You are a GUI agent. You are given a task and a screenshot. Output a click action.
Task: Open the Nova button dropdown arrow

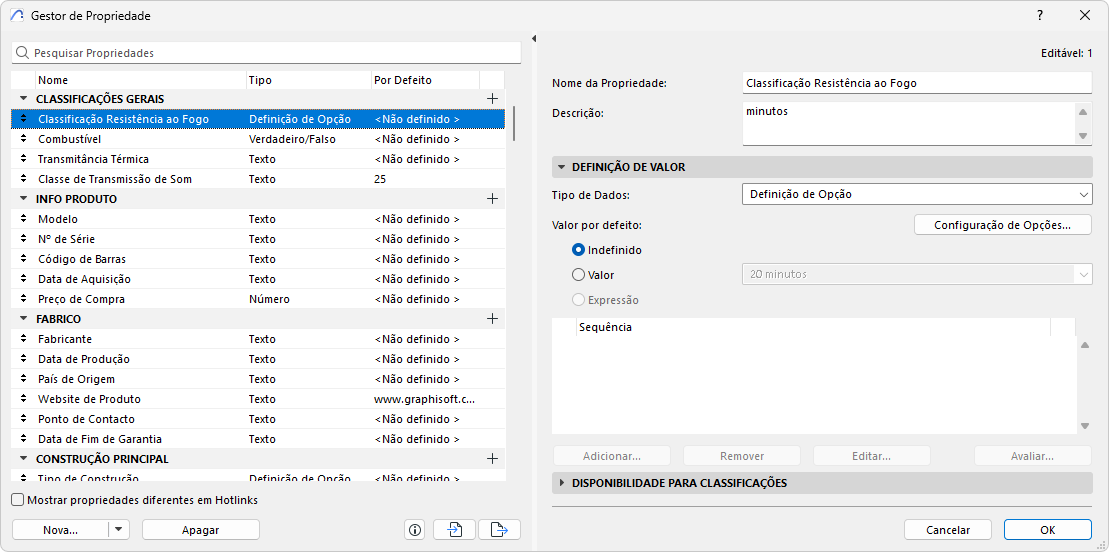(119, 530)
